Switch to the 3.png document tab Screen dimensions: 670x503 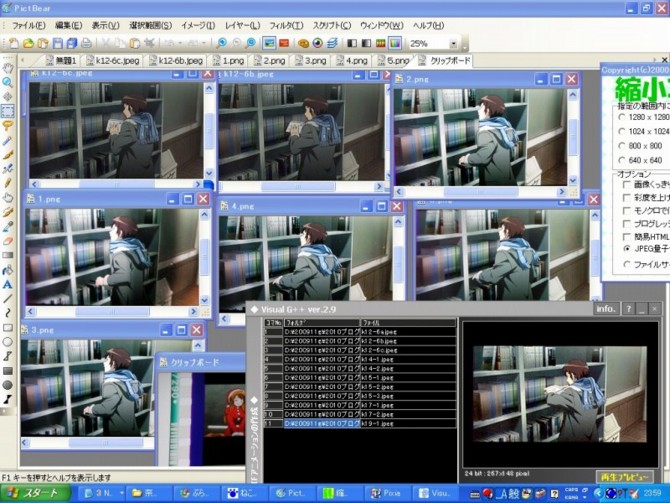(311, 61)
